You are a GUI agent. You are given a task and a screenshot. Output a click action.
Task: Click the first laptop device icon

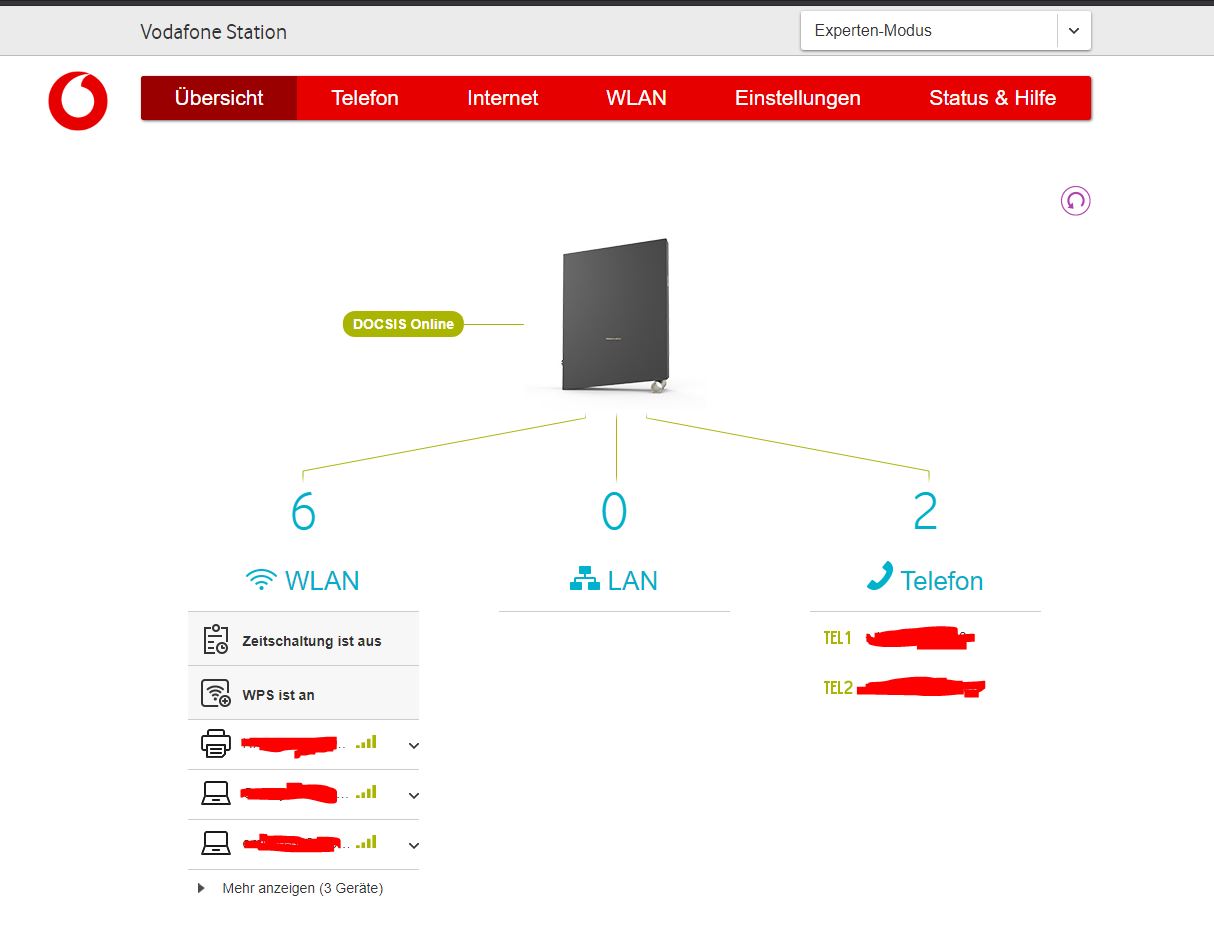[x=216, y=793]
